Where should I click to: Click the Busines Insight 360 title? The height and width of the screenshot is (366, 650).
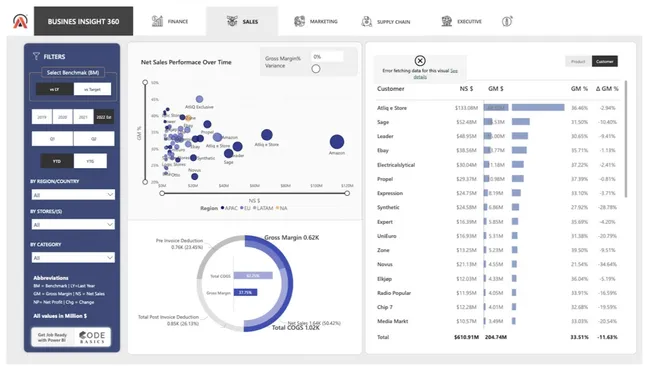coord(83,21)
